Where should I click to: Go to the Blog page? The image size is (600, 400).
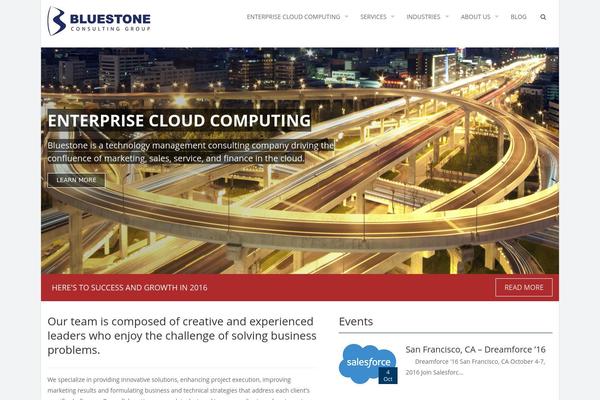518,17
